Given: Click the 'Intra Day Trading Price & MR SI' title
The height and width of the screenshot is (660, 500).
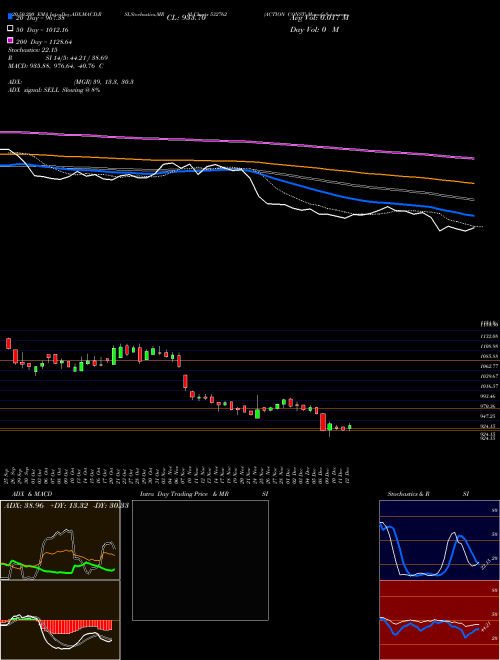Looking at the screenshot, I should click(204, 494).
